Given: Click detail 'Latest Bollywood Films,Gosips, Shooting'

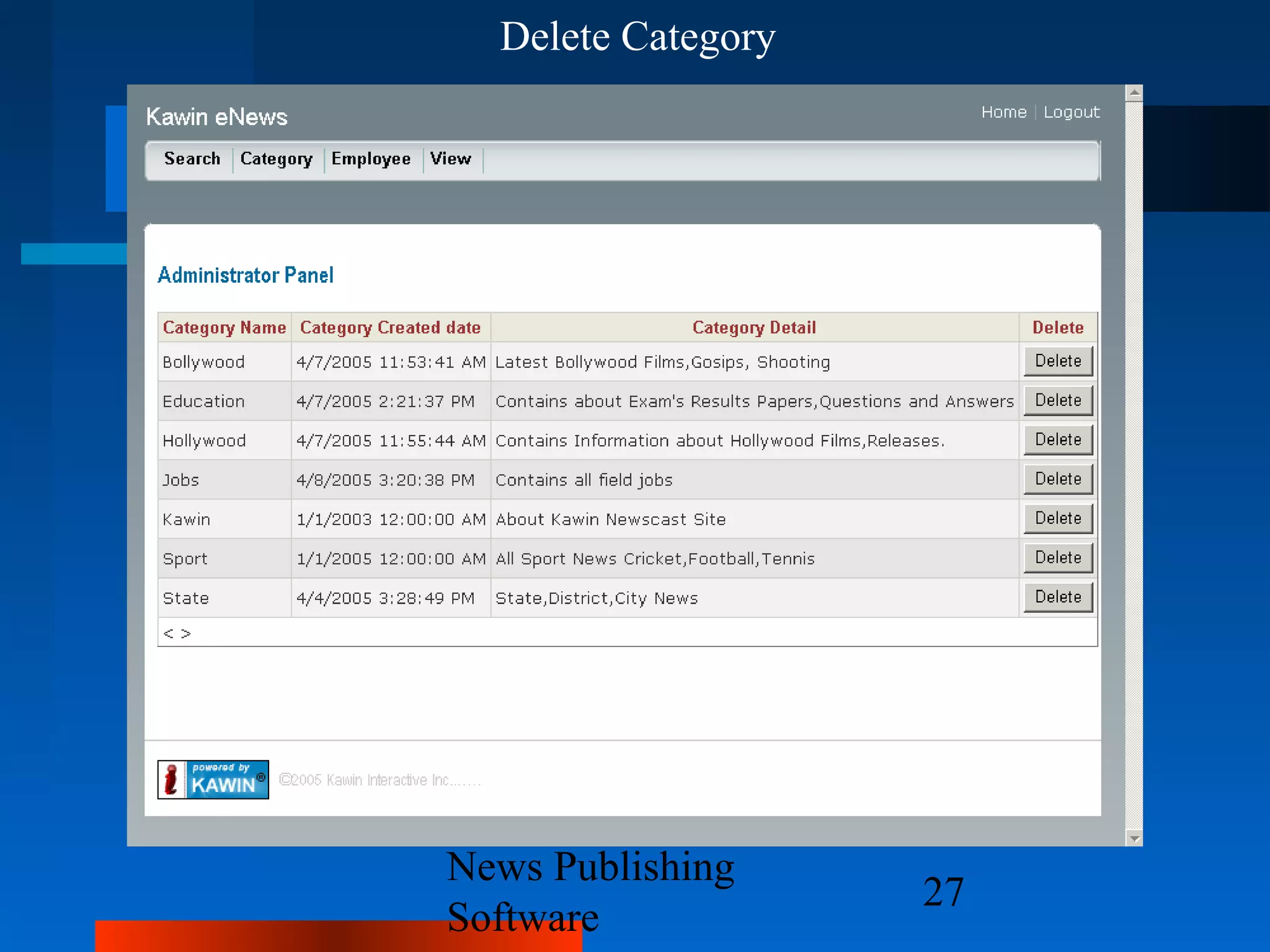Looking at the screenshot, I should [662, 363].
